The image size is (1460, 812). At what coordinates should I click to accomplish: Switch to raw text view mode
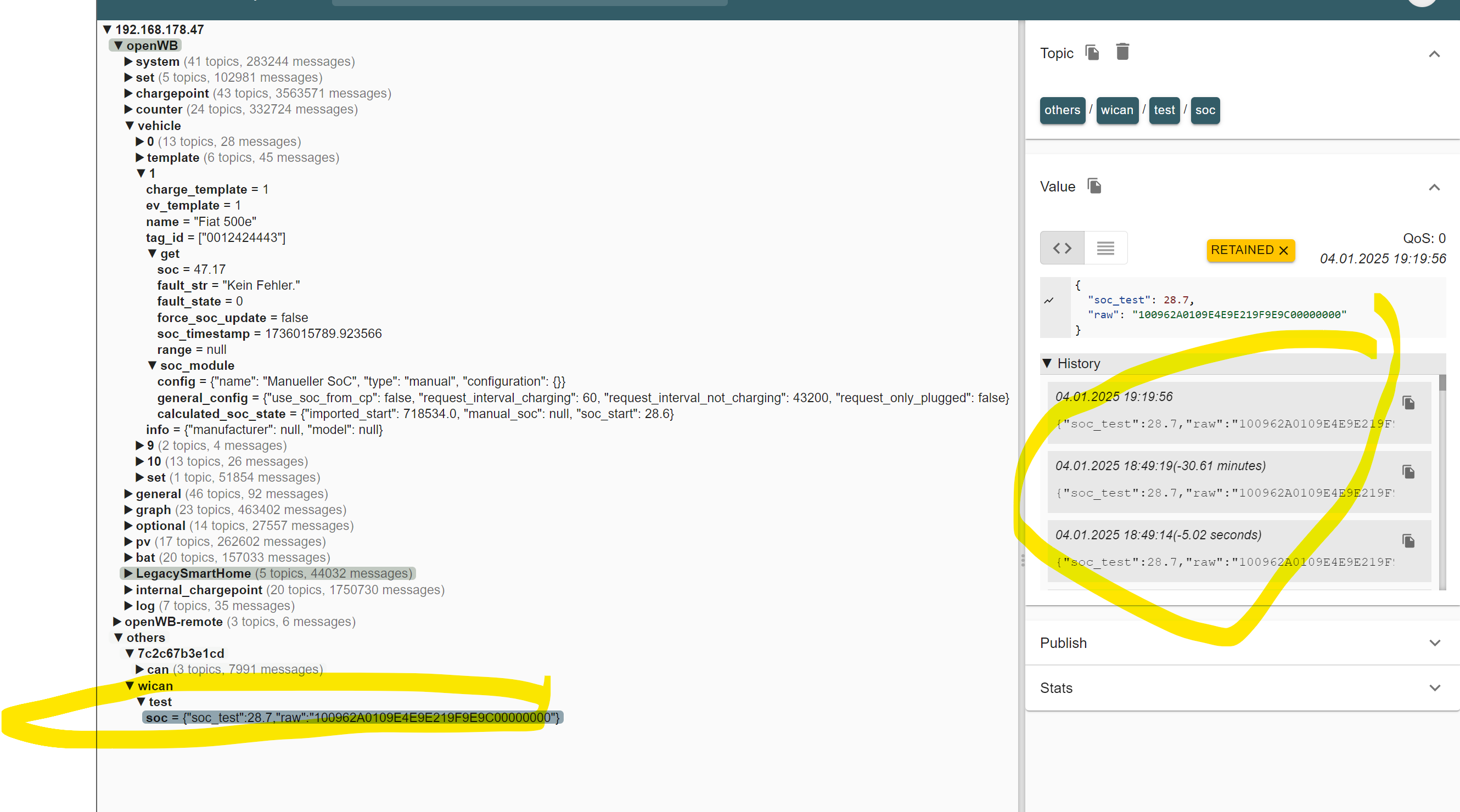coord(1105,248)
